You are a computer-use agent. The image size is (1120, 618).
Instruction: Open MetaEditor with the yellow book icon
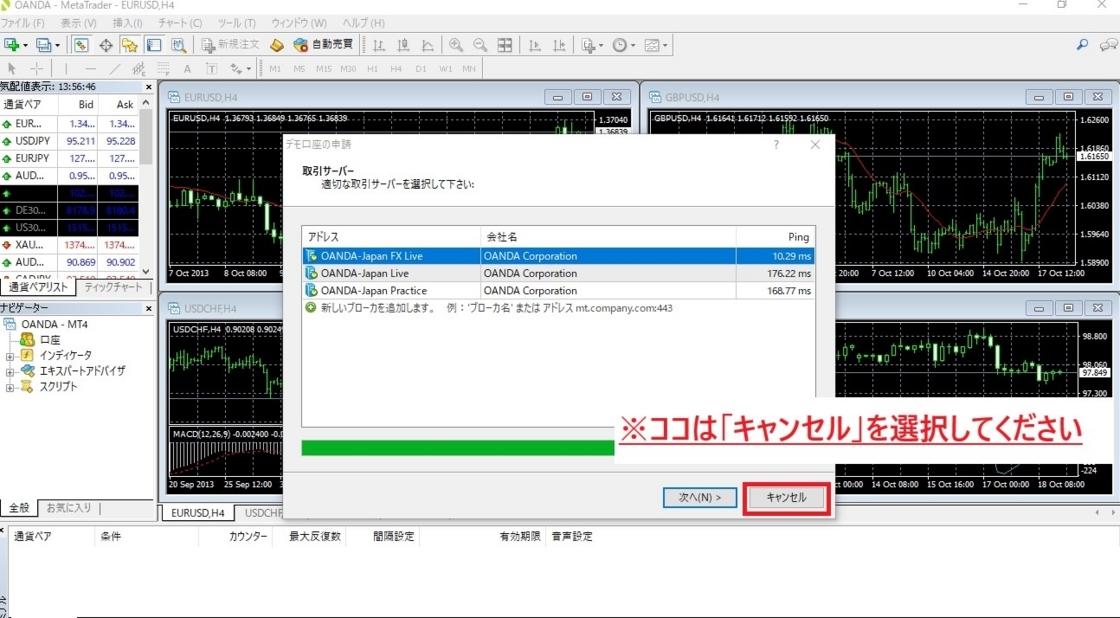(x=276, y=45)
